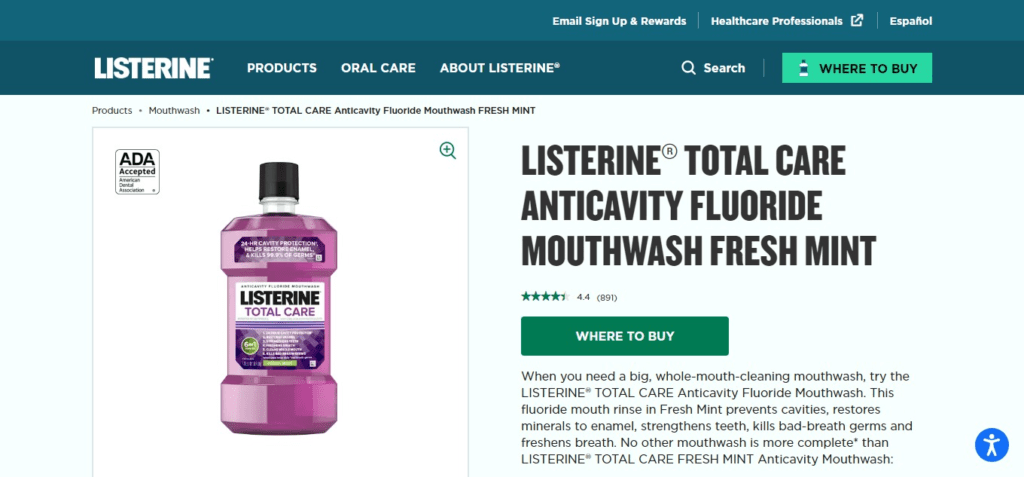The width and height of the screenshot is (1024, 477).
Task: Click the Listerine logo in header
Action: 153,68
